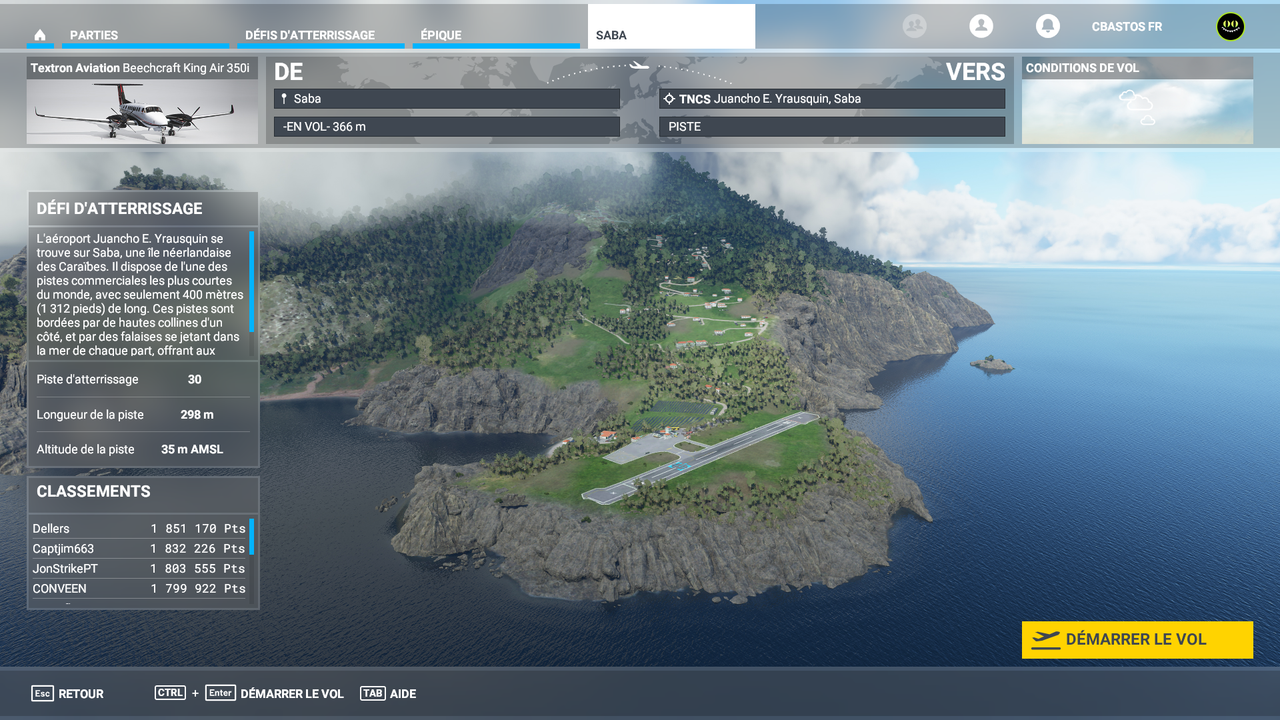This screenshot has height=720, width=1280.
Task: Open the TNCS Juancho E. Yrausquin destination selector
Action: [x=832, y=98]
